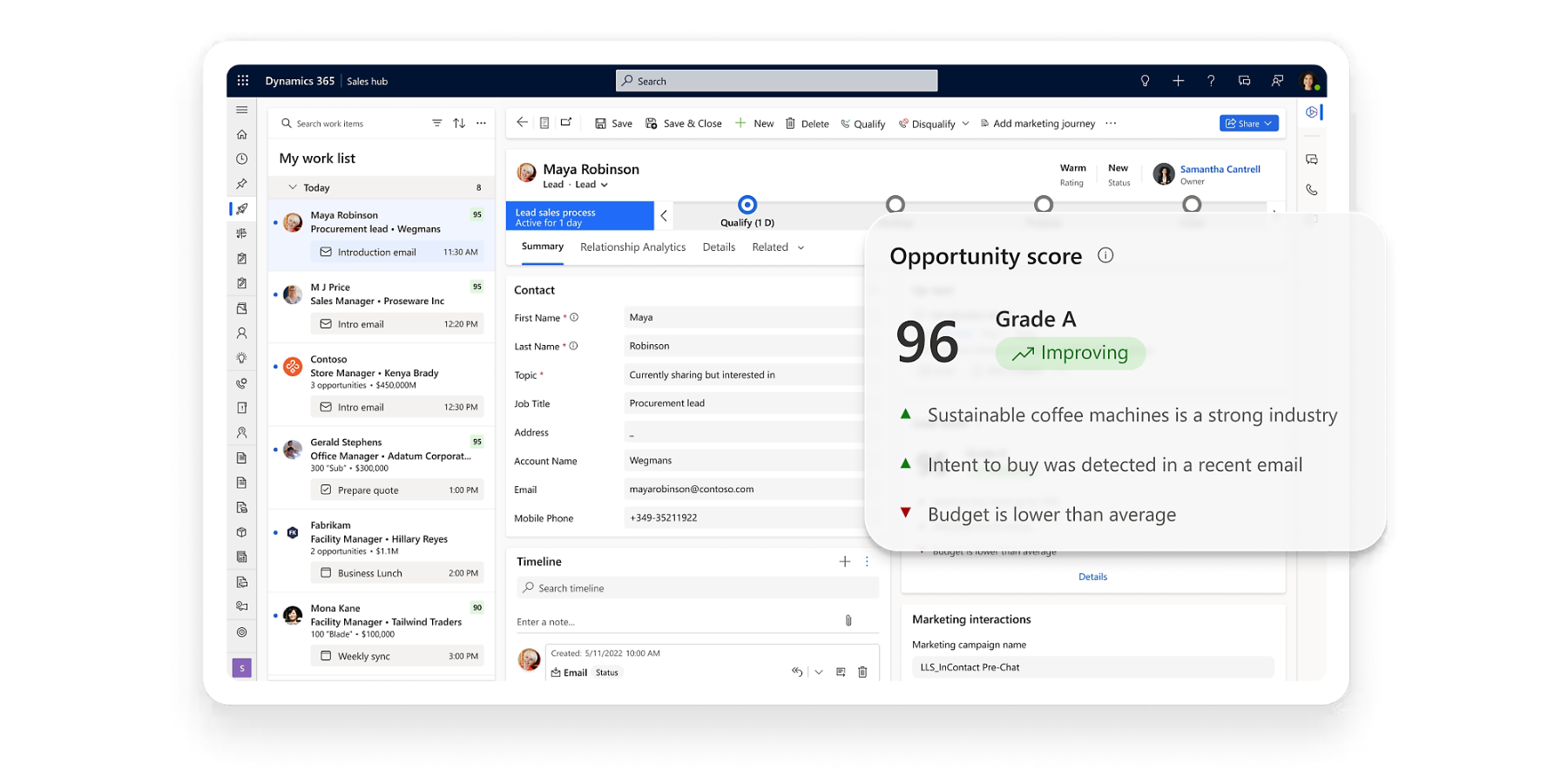The height and width of the screenshot is (784, 1568).
Task: Open the app launcher waffle icon
Action: (243, 80)
